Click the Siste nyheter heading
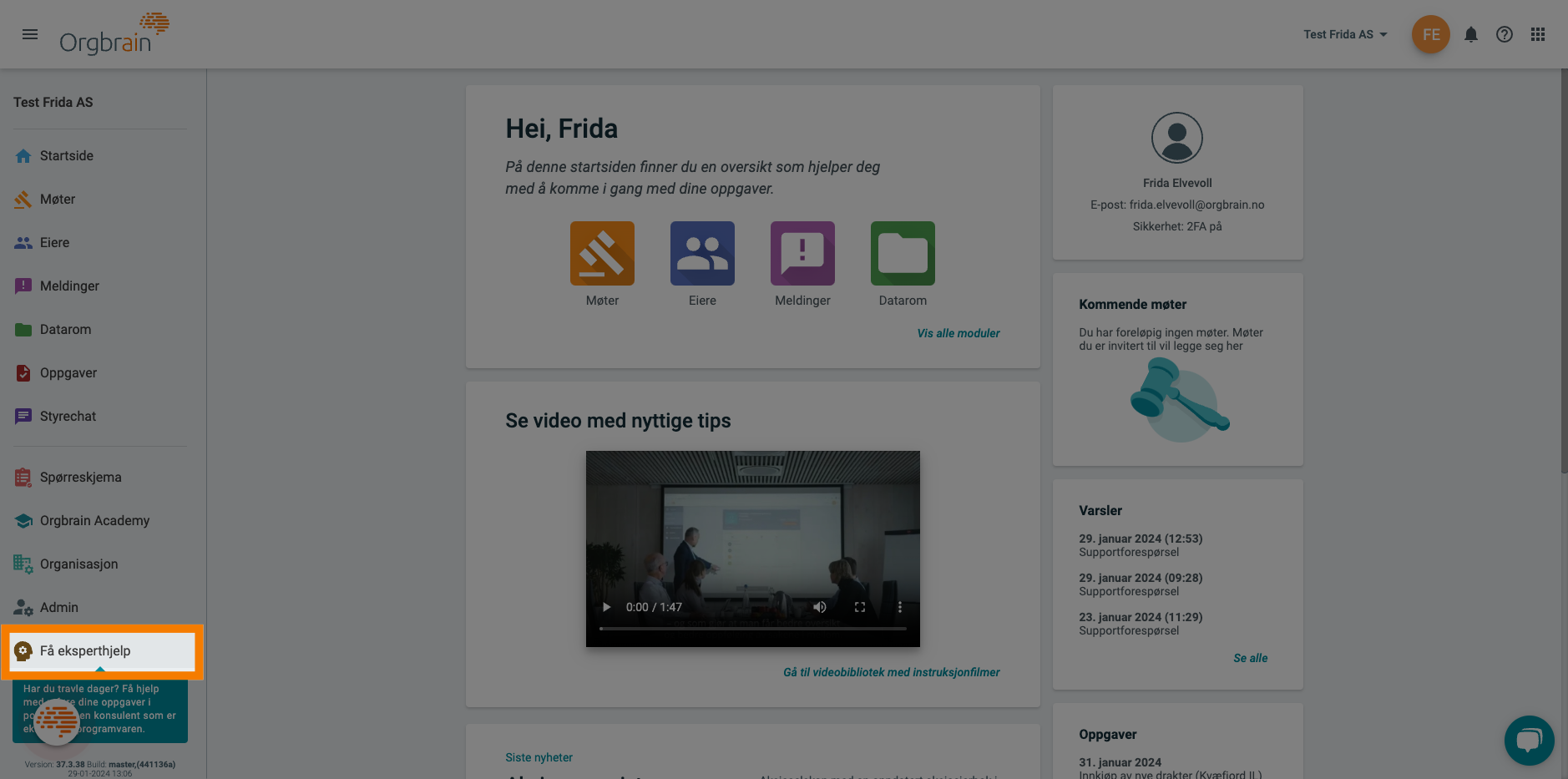The width and height of the screenshot is (1568, 779). [539, 757]
